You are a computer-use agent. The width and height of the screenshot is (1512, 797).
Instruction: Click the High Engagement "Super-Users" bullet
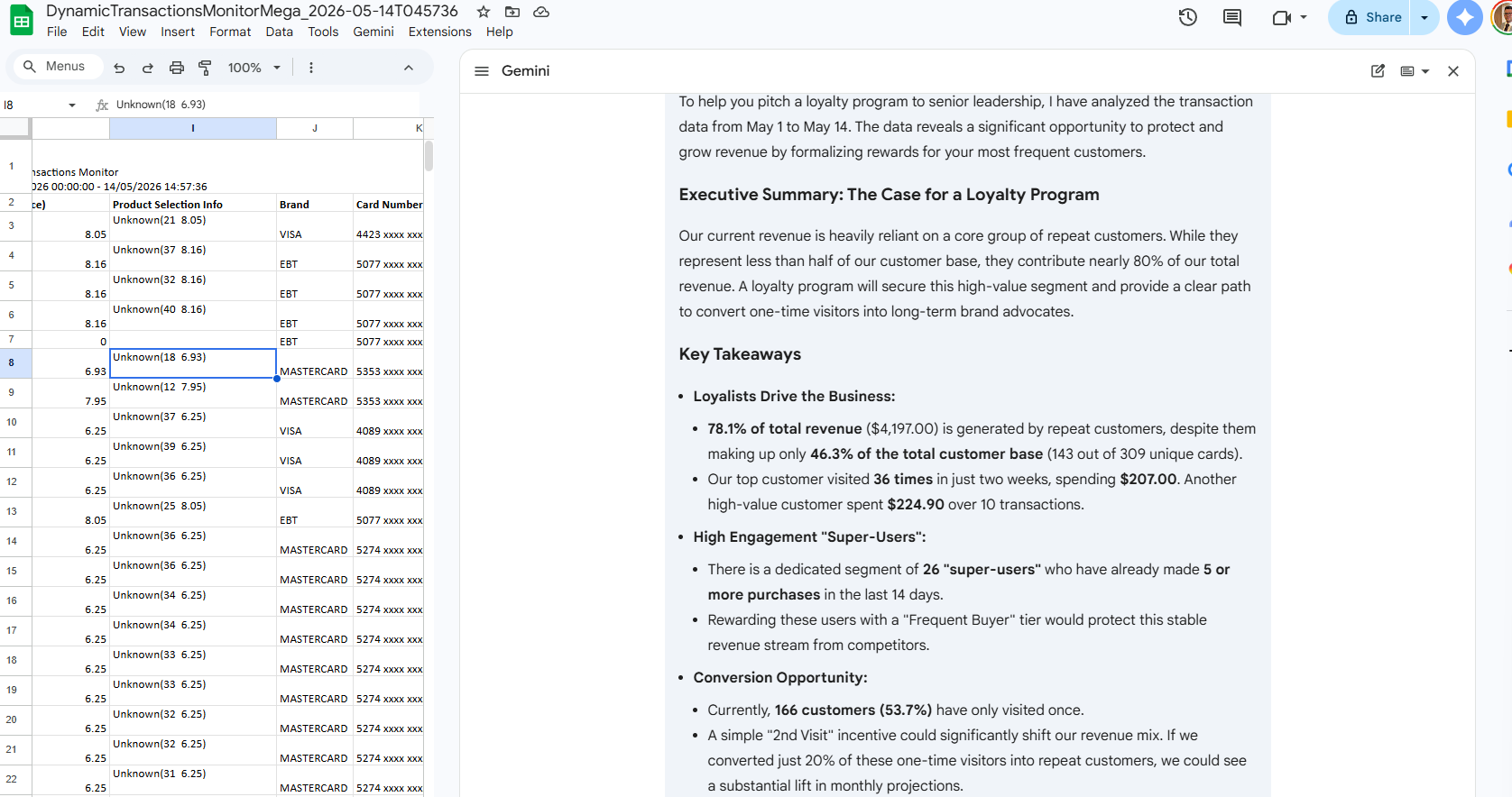(x=809, y=537)
